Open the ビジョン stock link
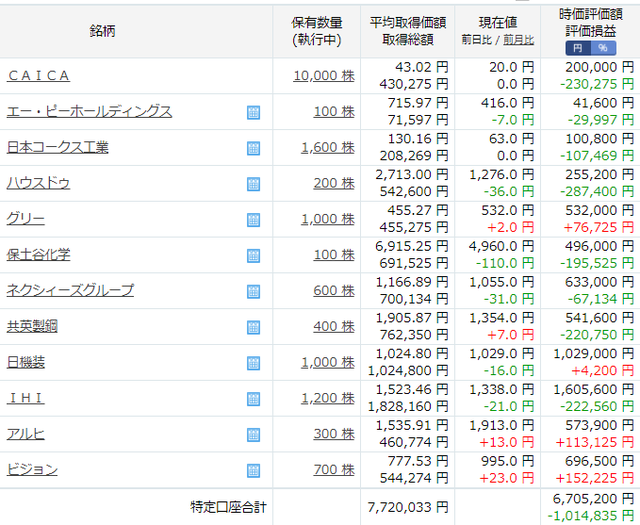 point(32,470)
